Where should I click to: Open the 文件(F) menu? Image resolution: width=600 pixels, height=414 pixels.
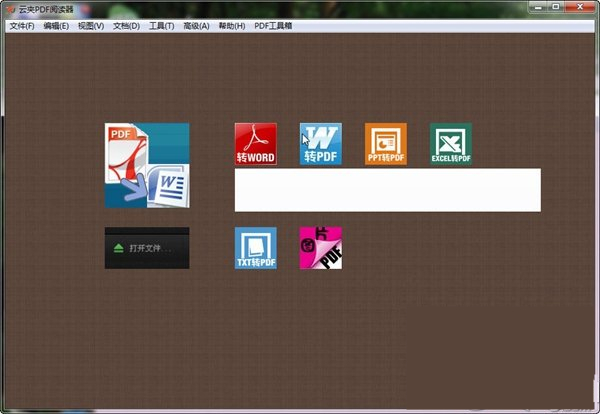[x=21, y=26]
